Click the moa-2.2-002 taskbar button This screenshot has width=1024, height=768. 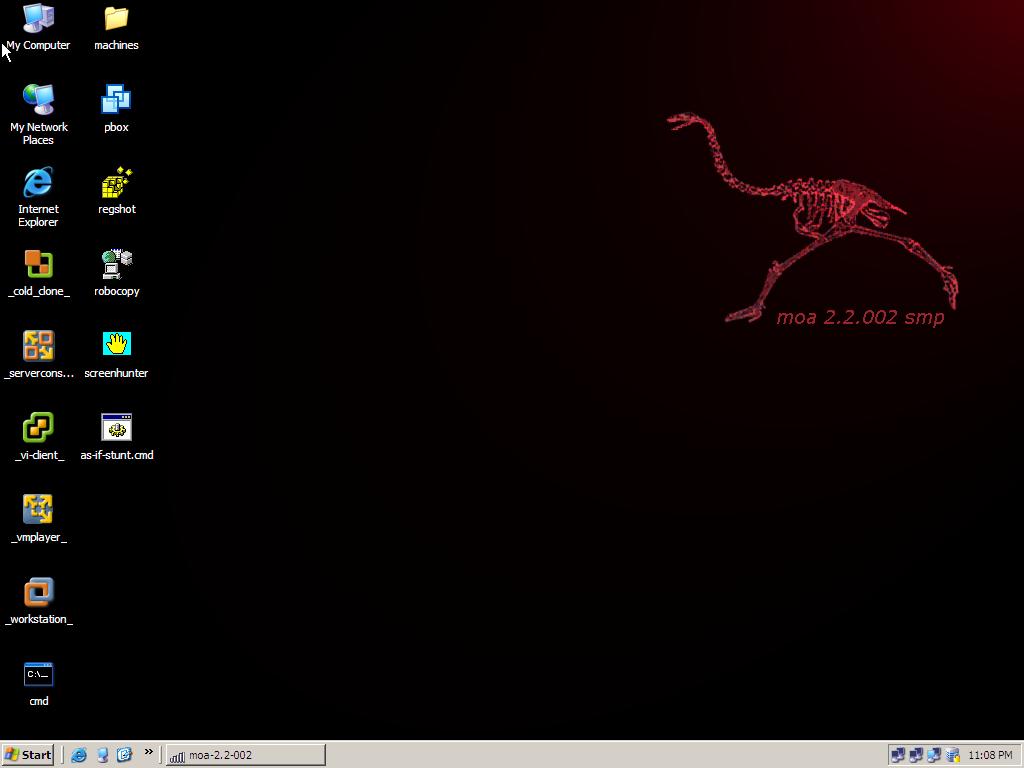(245, 755)
